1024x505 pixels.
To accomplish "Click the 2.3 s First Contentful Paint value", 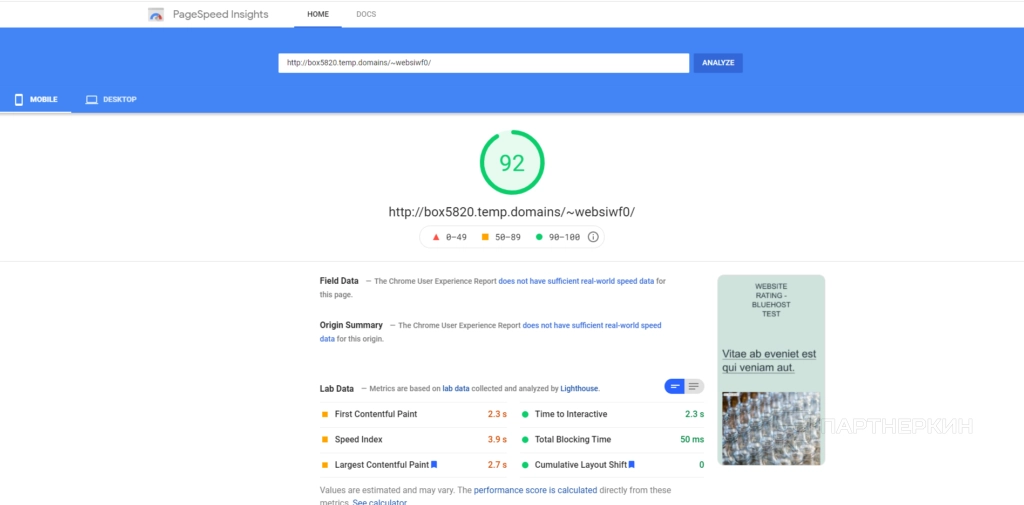I will (x=497, y=414).
